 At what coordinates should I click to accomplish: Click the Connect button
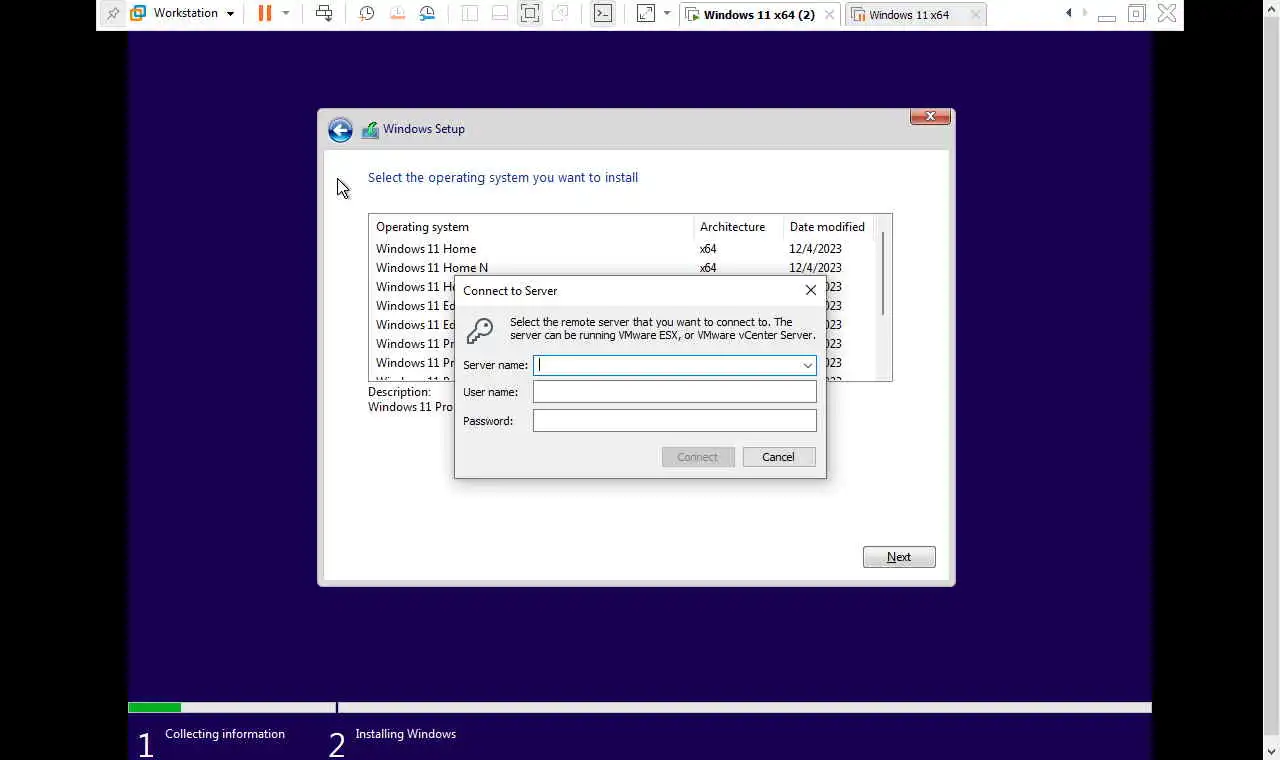coord(698,457)
